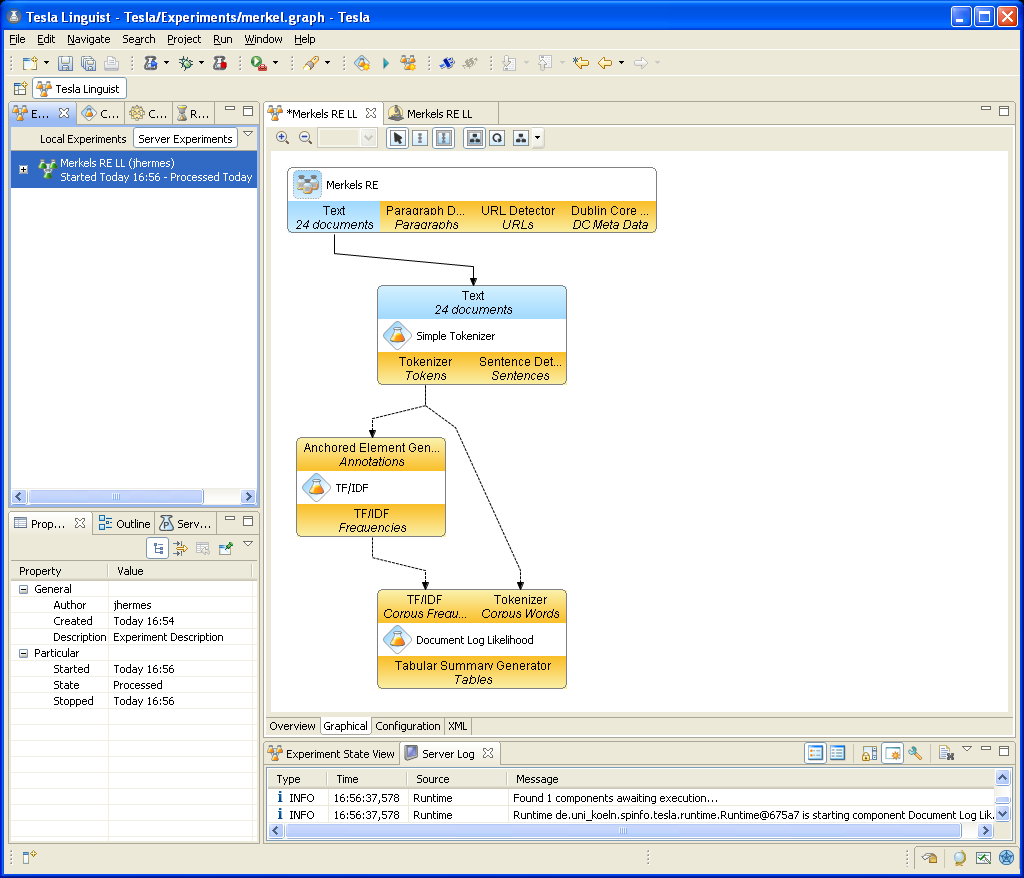Open the Experiment State View tab
This screenshot has width=1024, height=878.
332,754
